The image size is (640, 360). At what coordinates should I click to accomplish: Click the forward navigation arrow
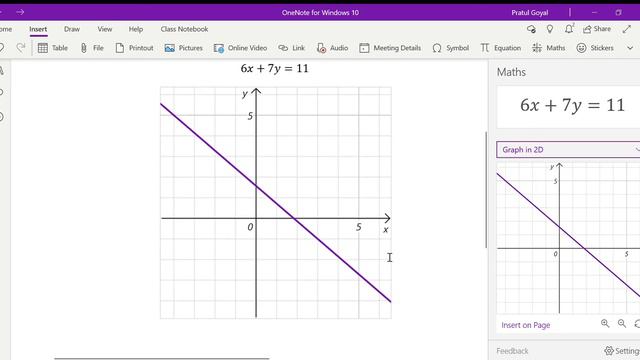tap(20, 12)
